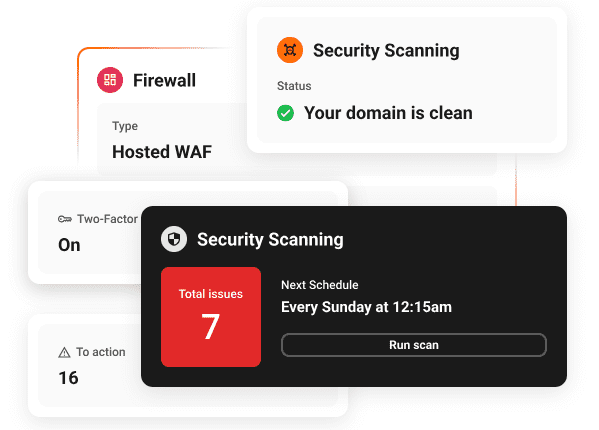This screenshot has width=599, height=430.
Task: Click the Hosted WAF type value
Action: click(x=162, y=152)
